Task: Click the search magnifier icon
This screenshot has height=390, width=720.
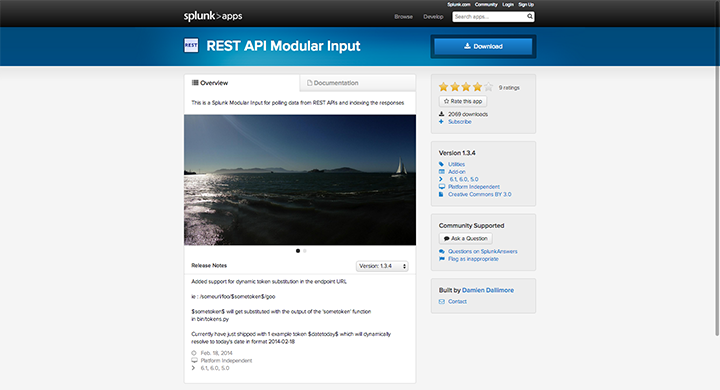Action: (529, 17)
